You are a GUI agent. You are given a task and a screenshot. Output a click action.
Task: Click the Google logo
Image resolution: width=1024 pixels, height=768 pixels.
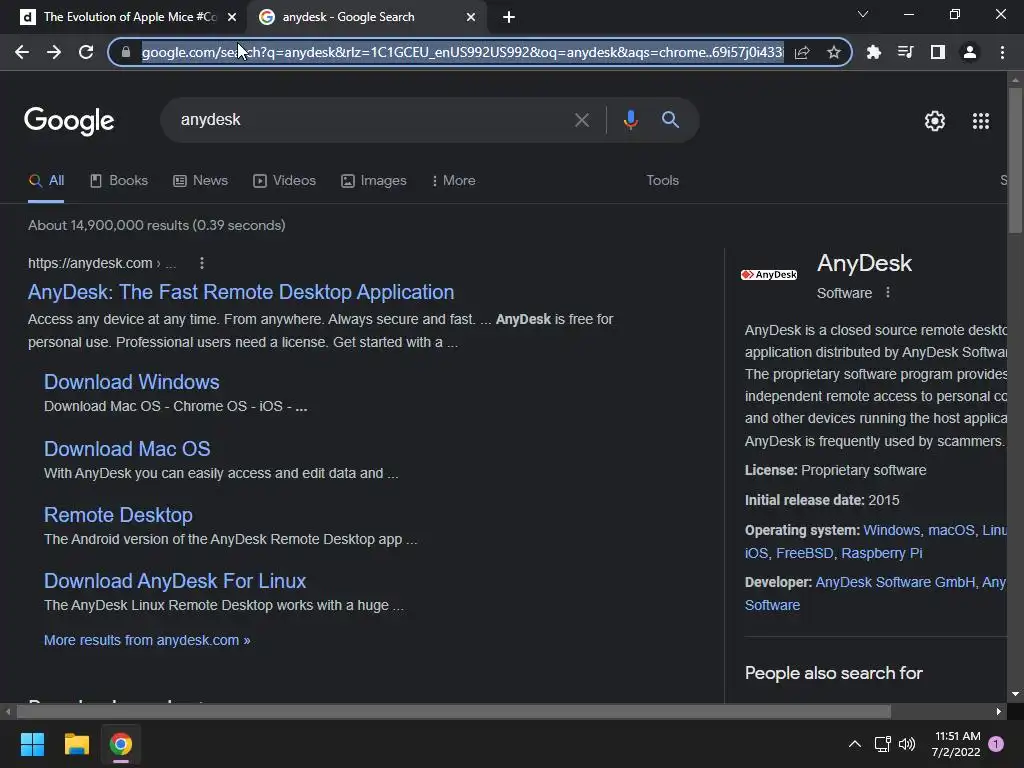[69, 121]
